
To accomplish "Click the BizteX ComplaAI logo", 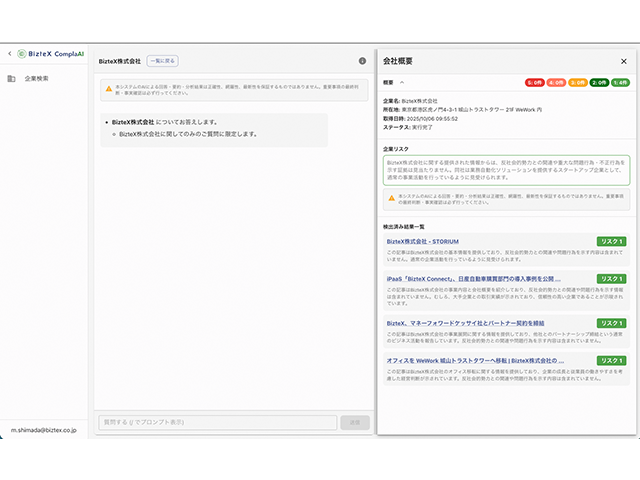I will point(51,53).
